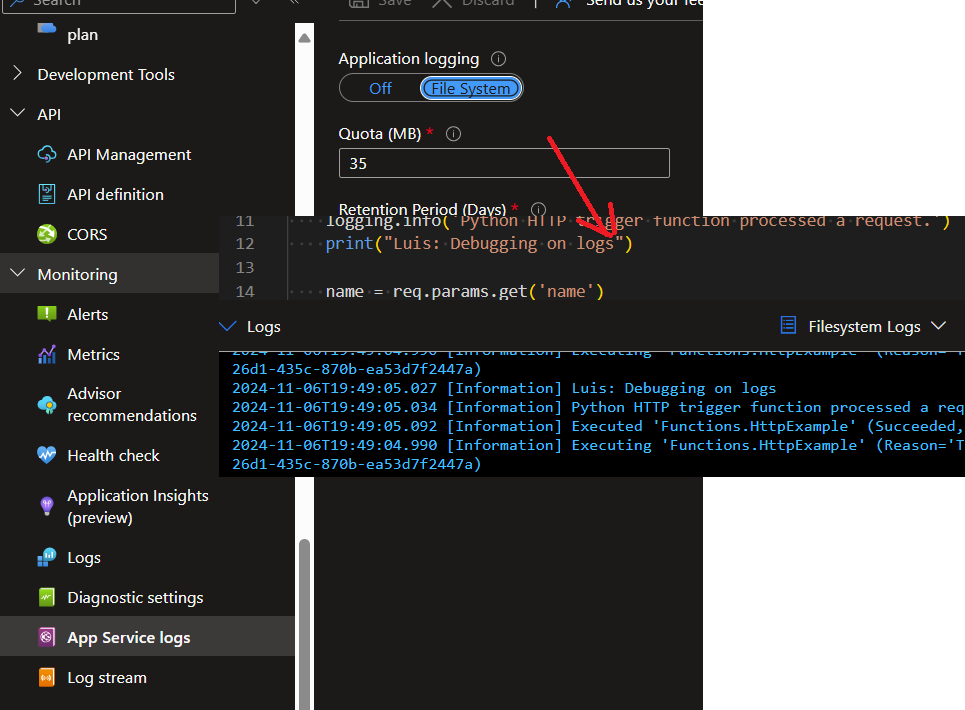Screen dimensions: 965x710
Task: Click the Diagnostic settings icon
Action: 47,597
